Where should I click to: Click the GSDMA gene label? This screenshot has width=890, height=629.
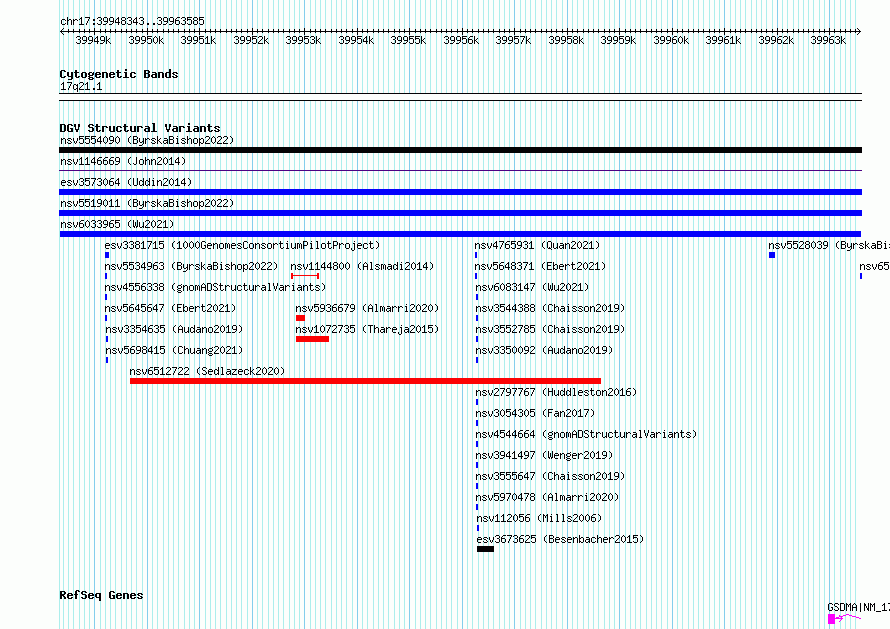(x=858, y=607)
